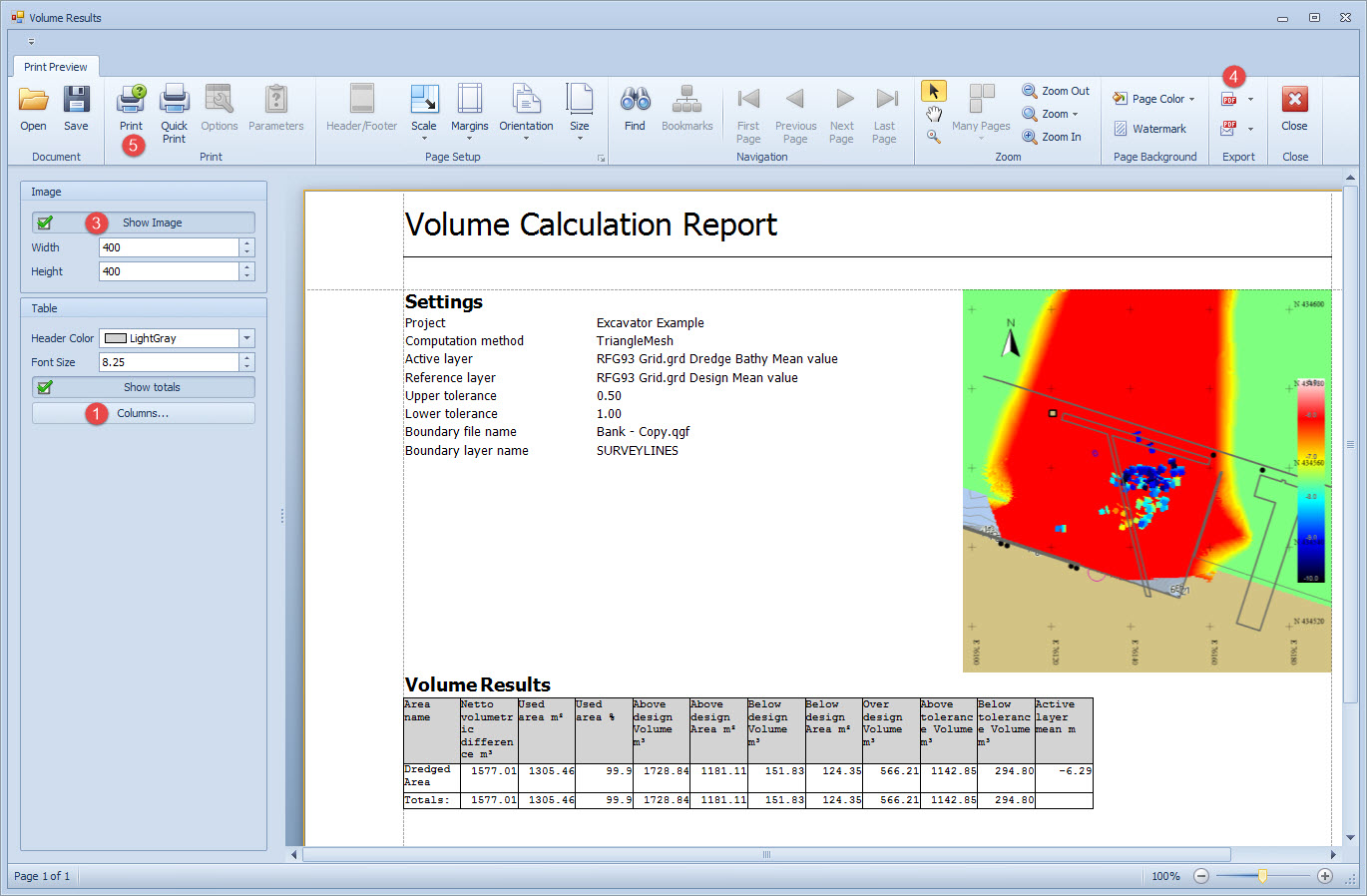The height and width of the screenshot is (896, 1367).
Task: Select the Print Preview tab
Action: pos(56,67)
